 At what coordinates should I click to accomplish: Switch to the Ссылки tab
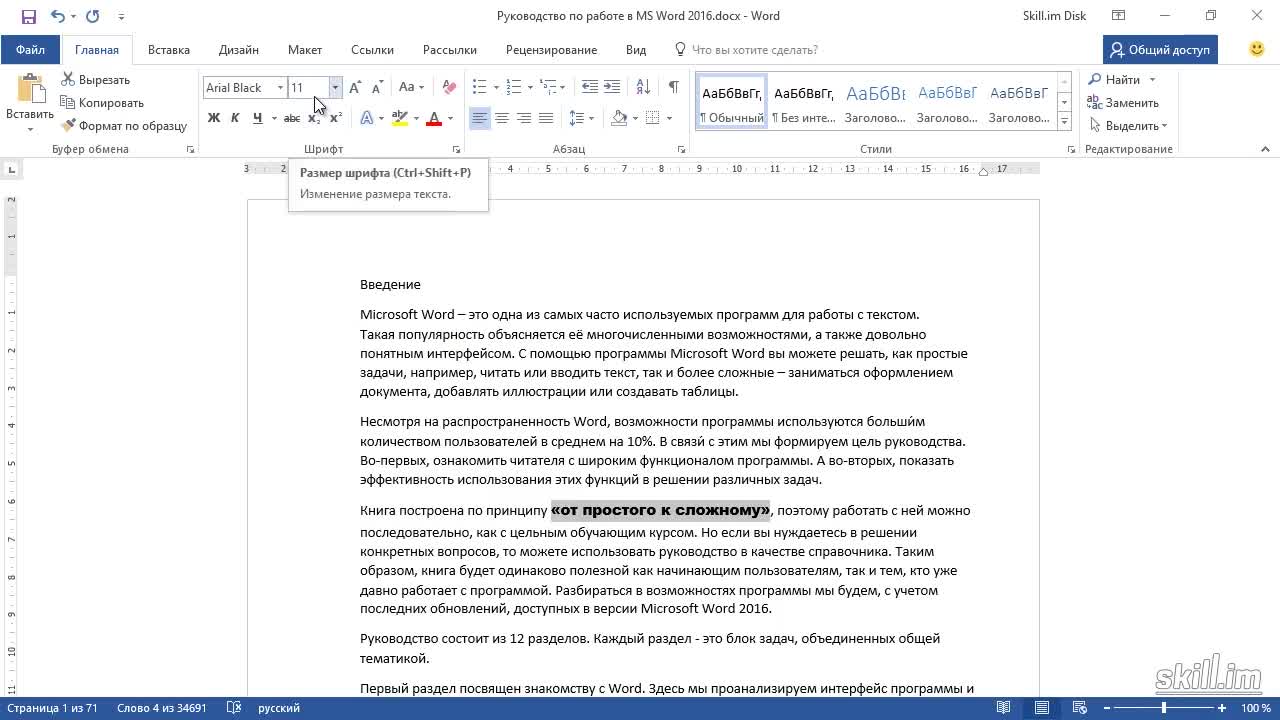(372, 50)
